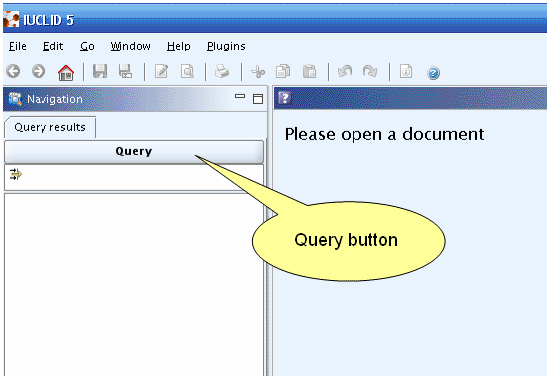
Task: Click the Print icon in toolbar
Action: [x=222, y=72]
